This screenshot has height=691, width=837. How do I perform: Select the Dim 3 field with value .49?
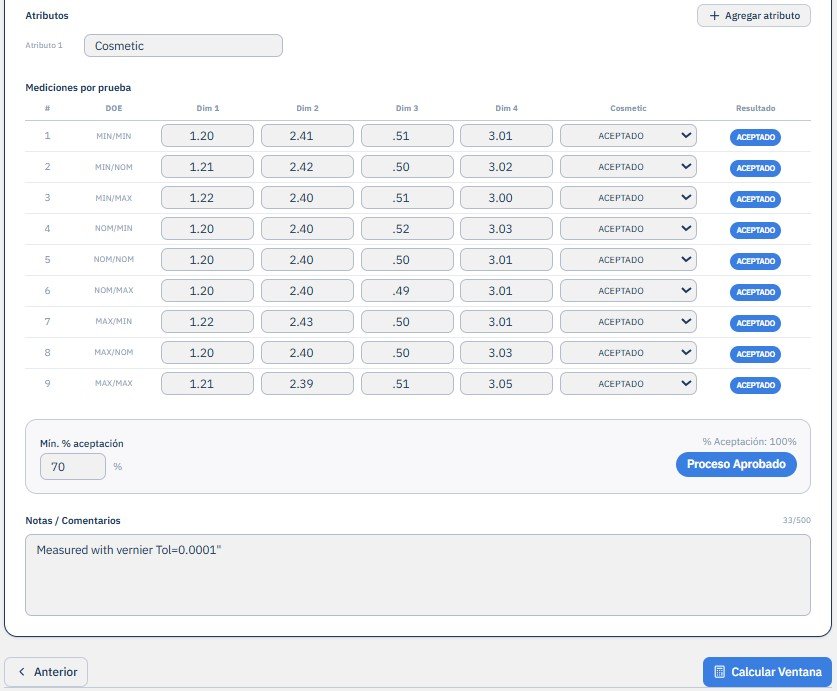[407, 290]
